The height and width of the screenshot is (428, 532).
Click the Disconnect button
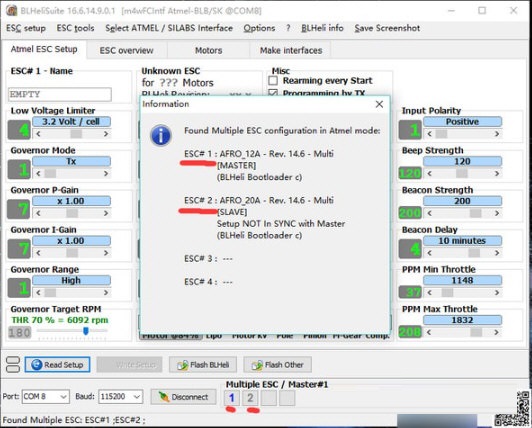click(183, 397)
